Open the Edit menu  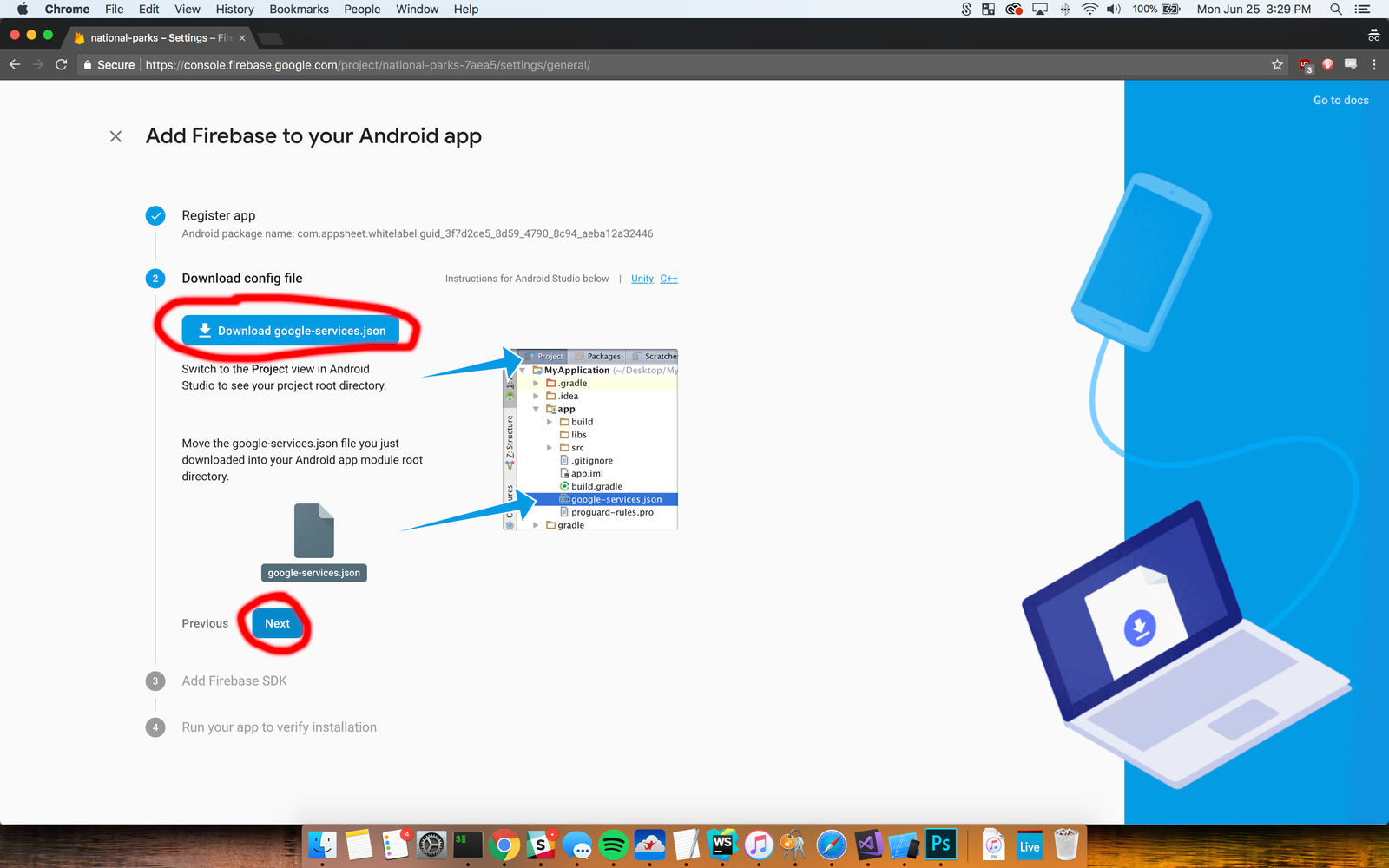click(x=148, y=9)
